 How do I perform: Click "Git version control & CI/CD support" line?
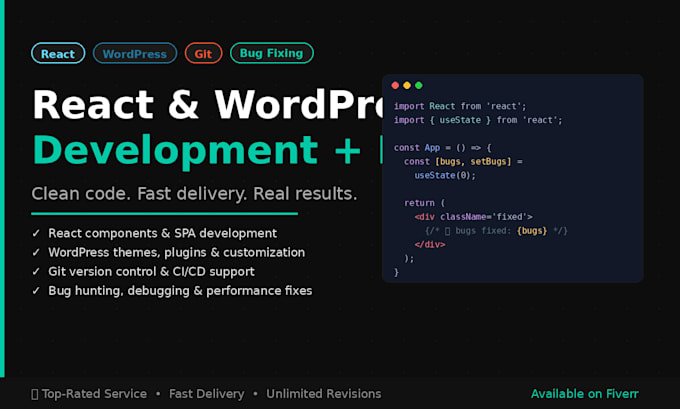(151, 272)
